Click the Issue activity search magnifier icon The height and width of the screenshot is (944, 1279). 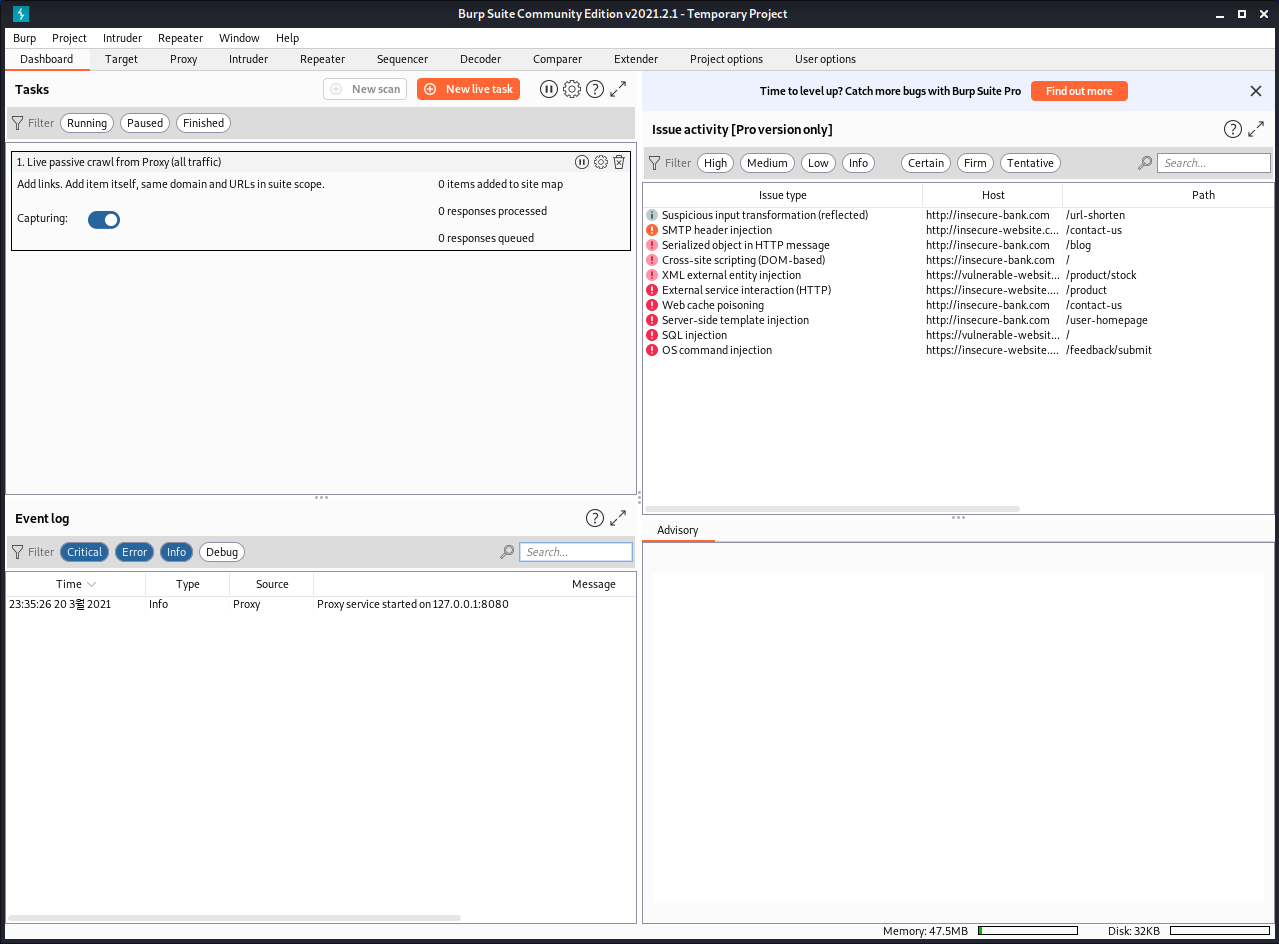[1145, 163]
